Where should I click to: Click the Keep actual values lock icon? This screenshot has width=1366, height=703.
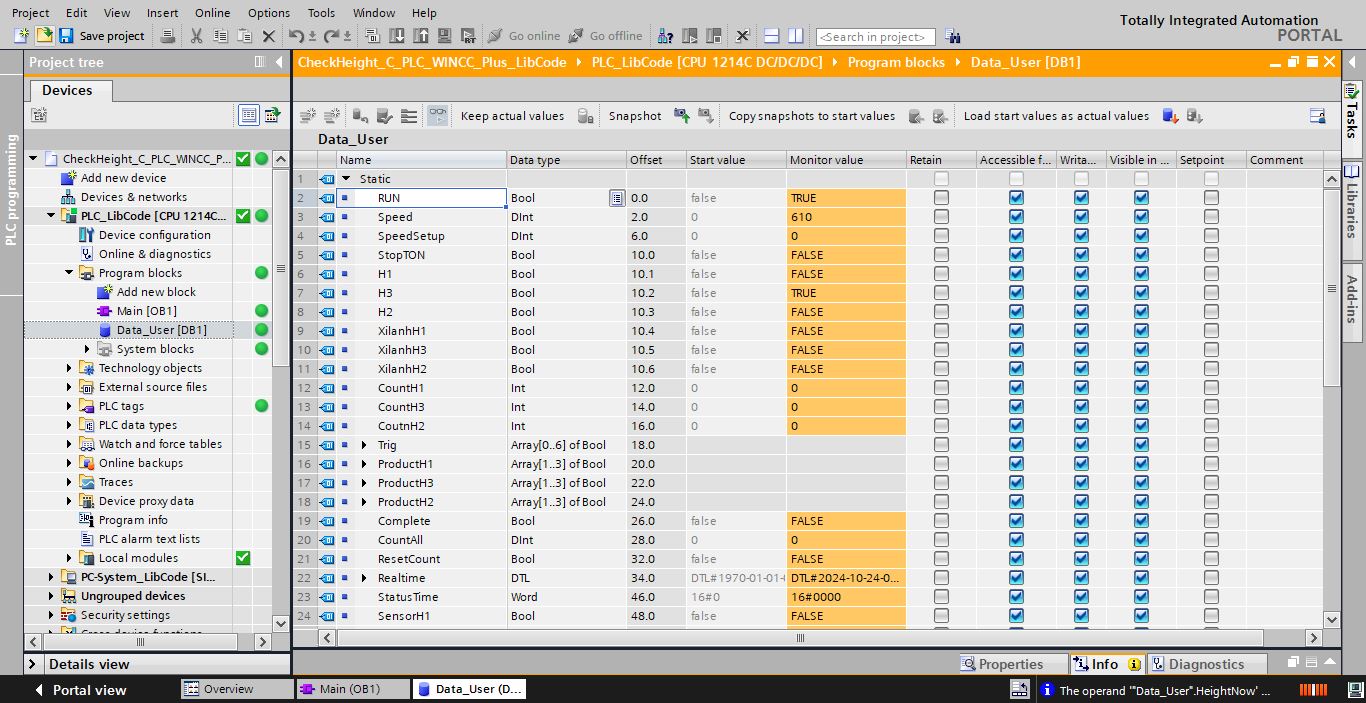pyautogui.click(x=586, y=116)
